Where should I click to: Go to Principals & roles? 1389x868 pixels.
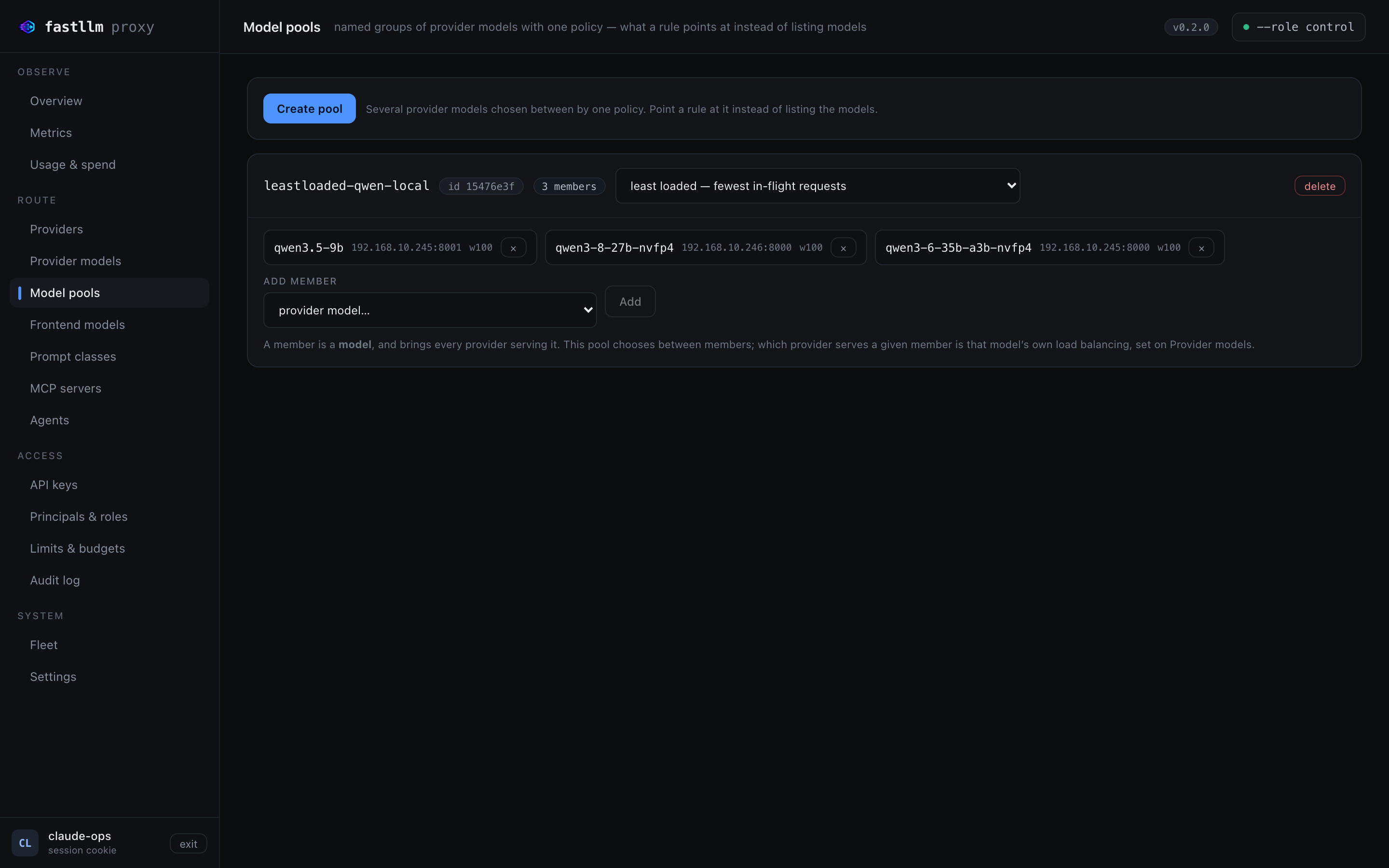click(x=109, y=516)
